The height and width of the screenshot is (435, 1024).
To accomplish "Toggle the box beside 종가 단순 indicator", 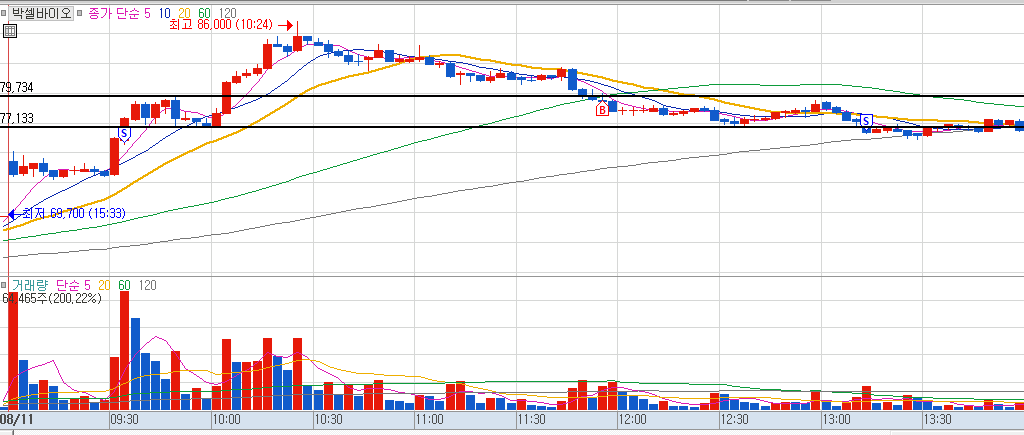I will pyautogui.click(x=80, y=12).
